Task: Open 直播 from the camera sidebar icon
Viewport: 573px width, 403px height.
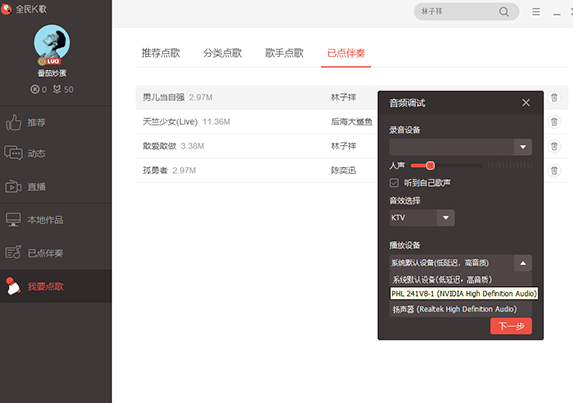Action: [x=13, y=187]
